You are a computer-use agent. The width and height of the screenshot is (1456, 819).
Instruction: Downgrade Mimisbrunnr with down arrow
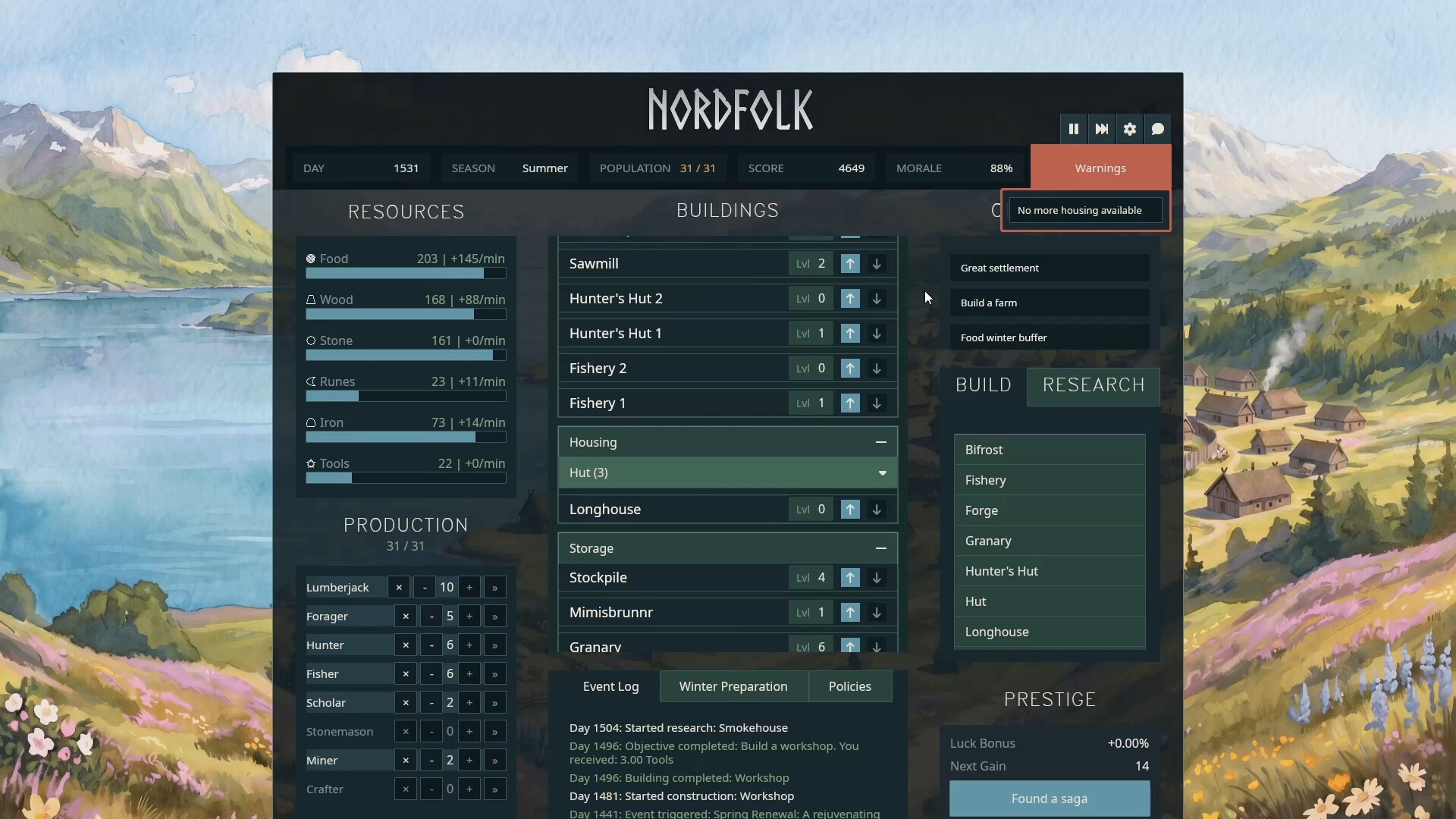(x=877, y=613)
